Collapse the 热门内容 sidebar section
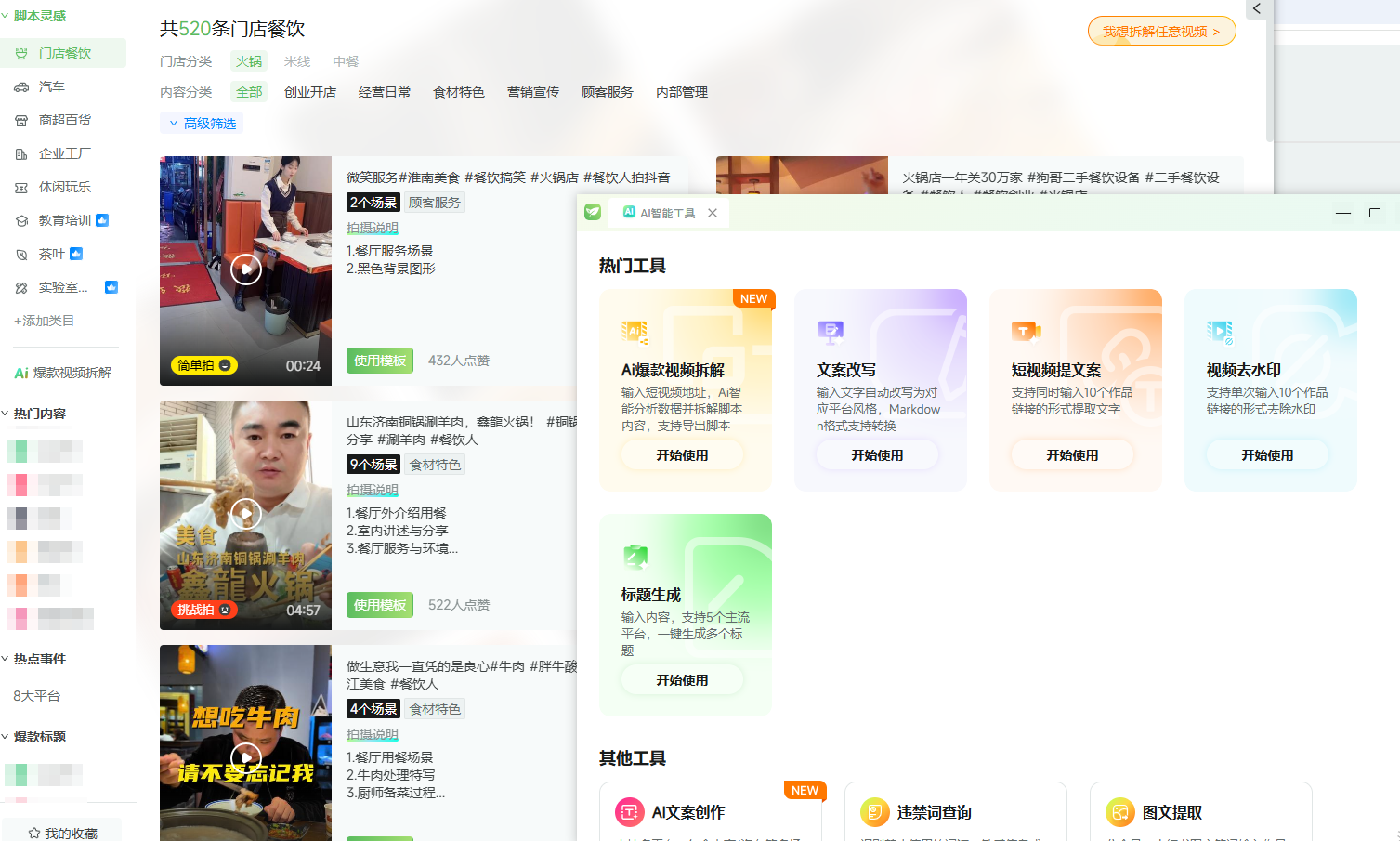The image size is (1400, 841). coord(6,414)
